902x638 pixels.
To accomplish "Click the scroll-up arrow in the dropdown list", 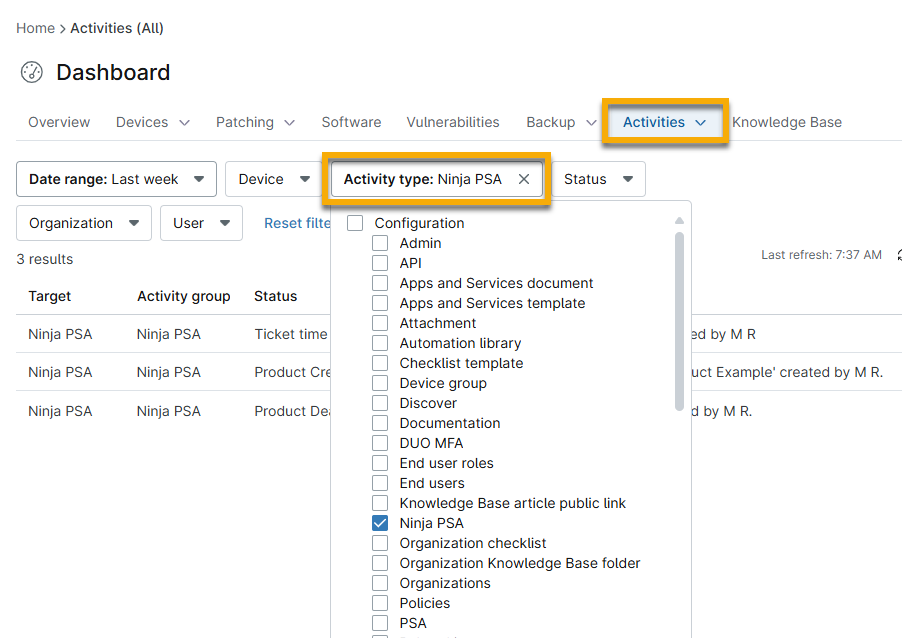I will (x=679, y=221).
